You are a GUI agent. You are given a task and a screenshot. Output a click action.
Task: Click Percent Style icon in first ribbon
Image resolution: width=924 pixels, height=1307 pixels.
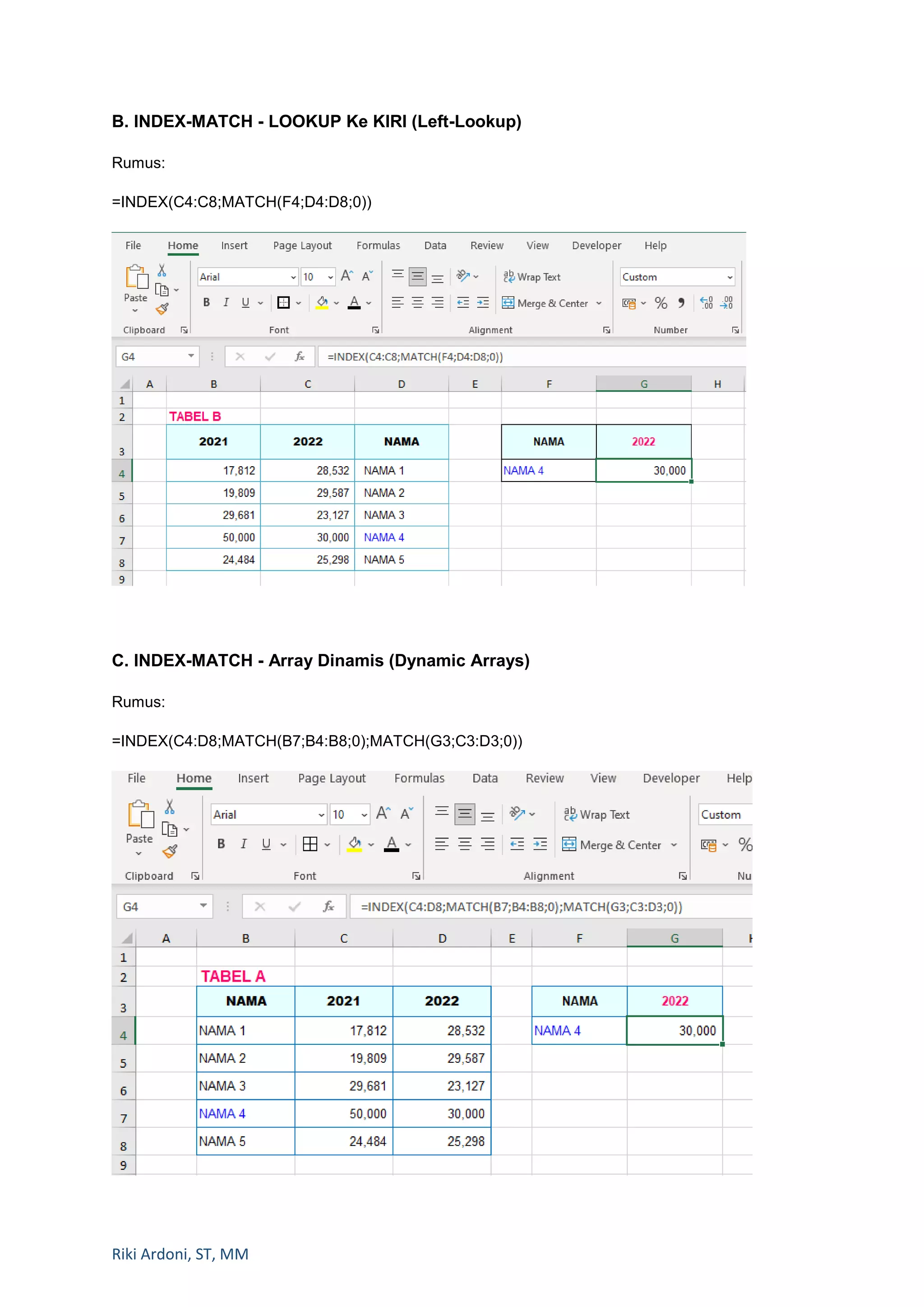tap(661, 303)
